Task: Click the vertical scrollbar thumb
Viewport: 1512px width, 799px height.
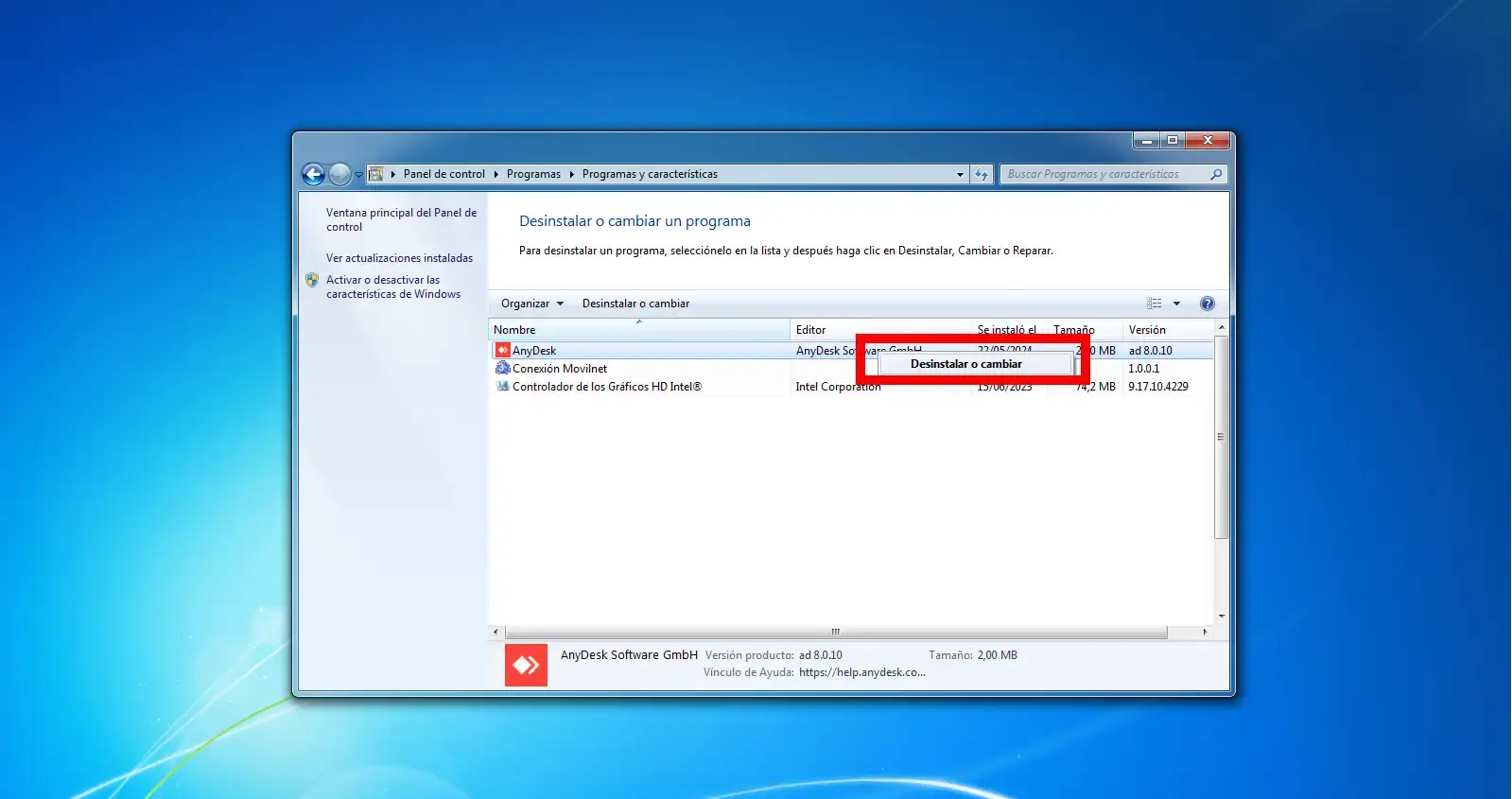Action: coord(1222,437)
